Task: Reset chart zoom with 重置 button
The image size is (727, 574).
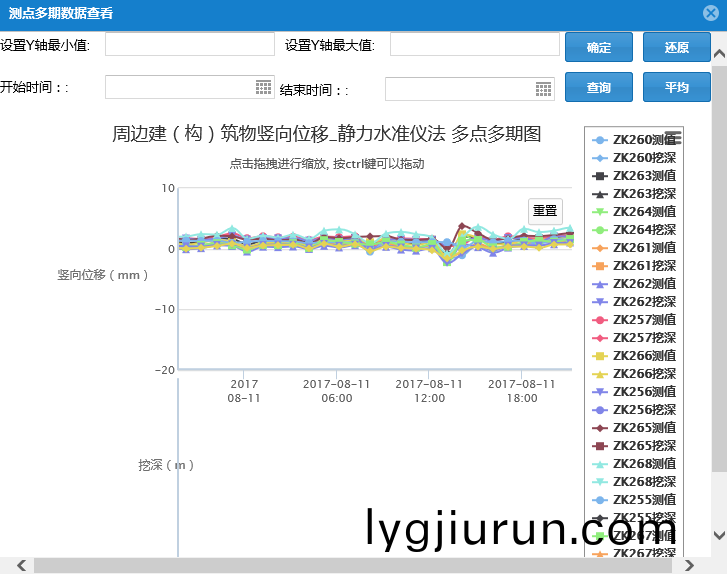Action: coord(545,211)
